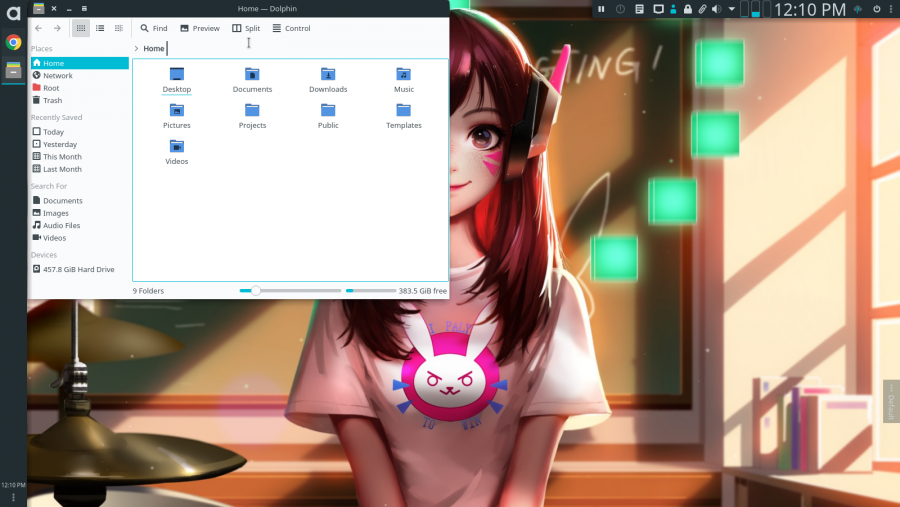900x507 pixels.
Task: Launch Google Chrome from the panel
Action: (13, 42)
